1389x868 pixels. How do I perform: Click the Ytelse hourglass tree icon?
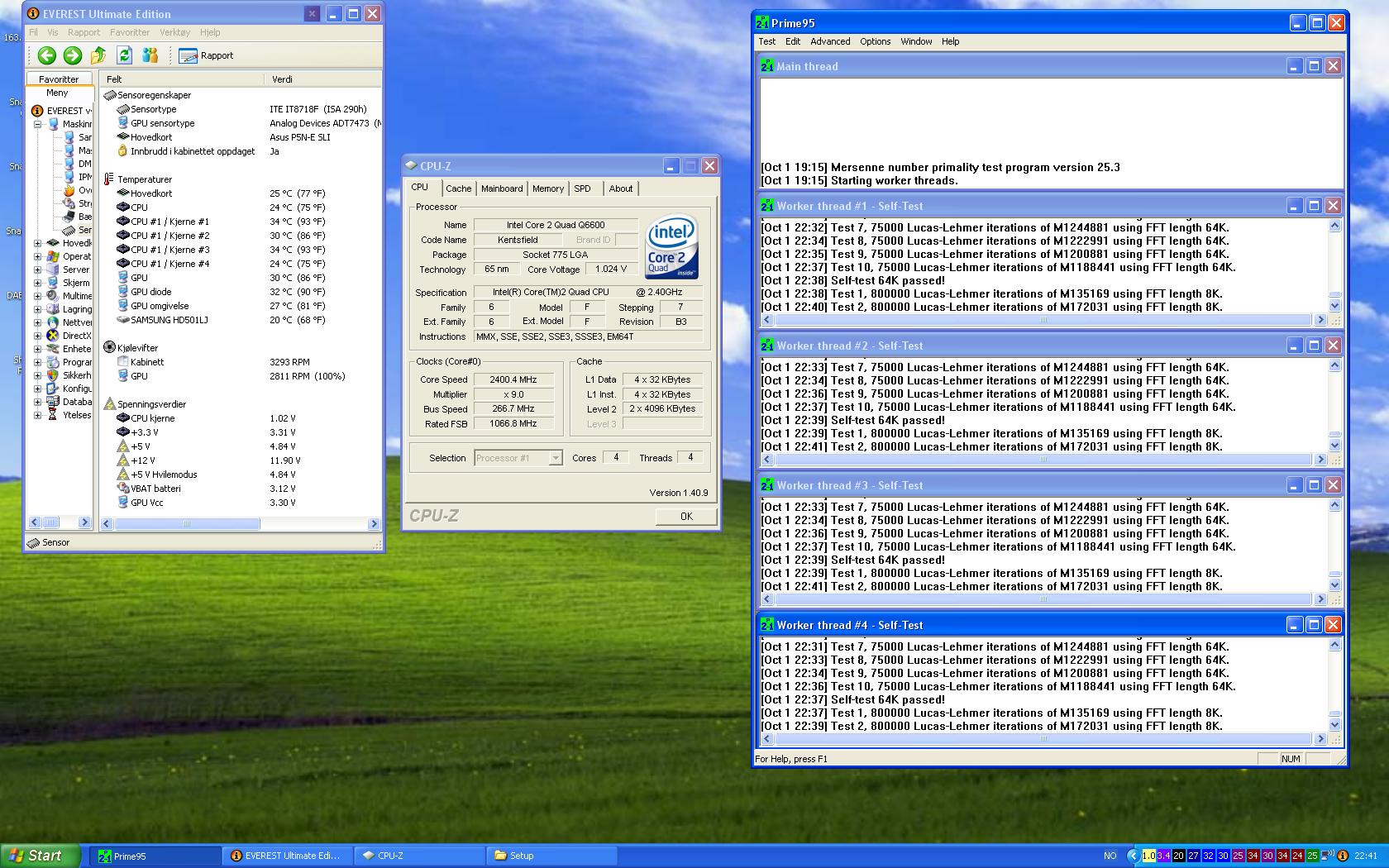click(53, 415)
